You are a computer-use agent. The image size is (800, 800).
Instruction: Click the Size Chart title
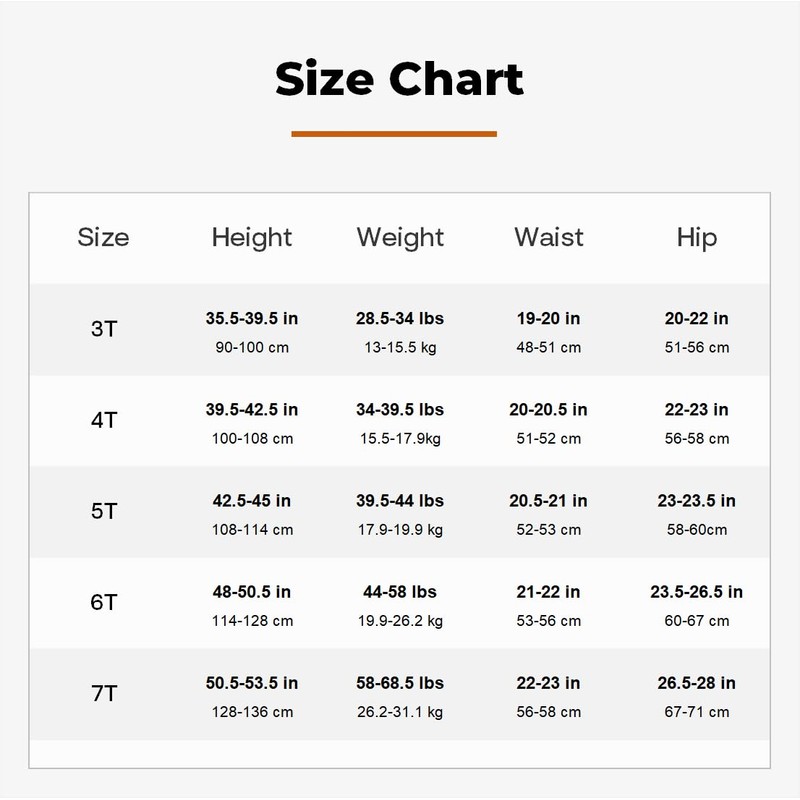399,79
